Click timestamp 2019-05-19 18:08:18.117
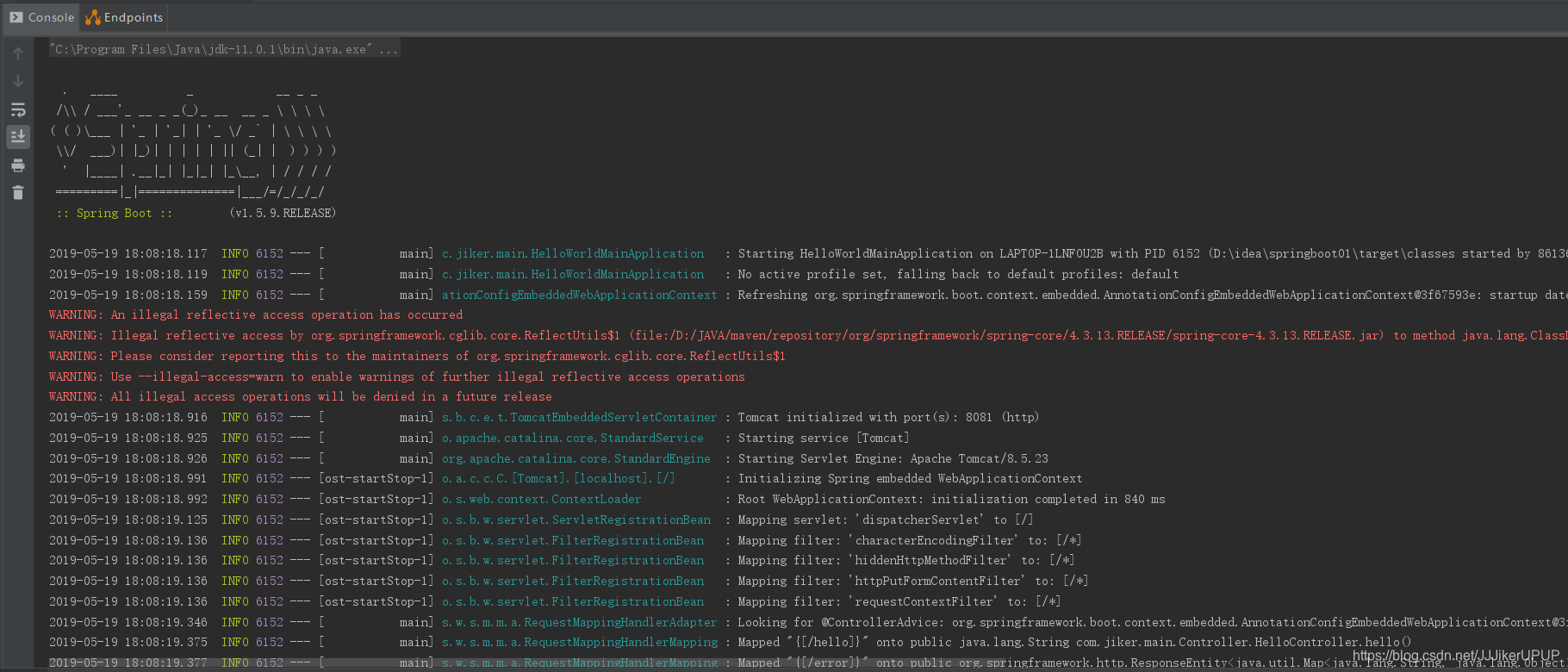This screenshot has height=672, width=1568. (128, 254)
